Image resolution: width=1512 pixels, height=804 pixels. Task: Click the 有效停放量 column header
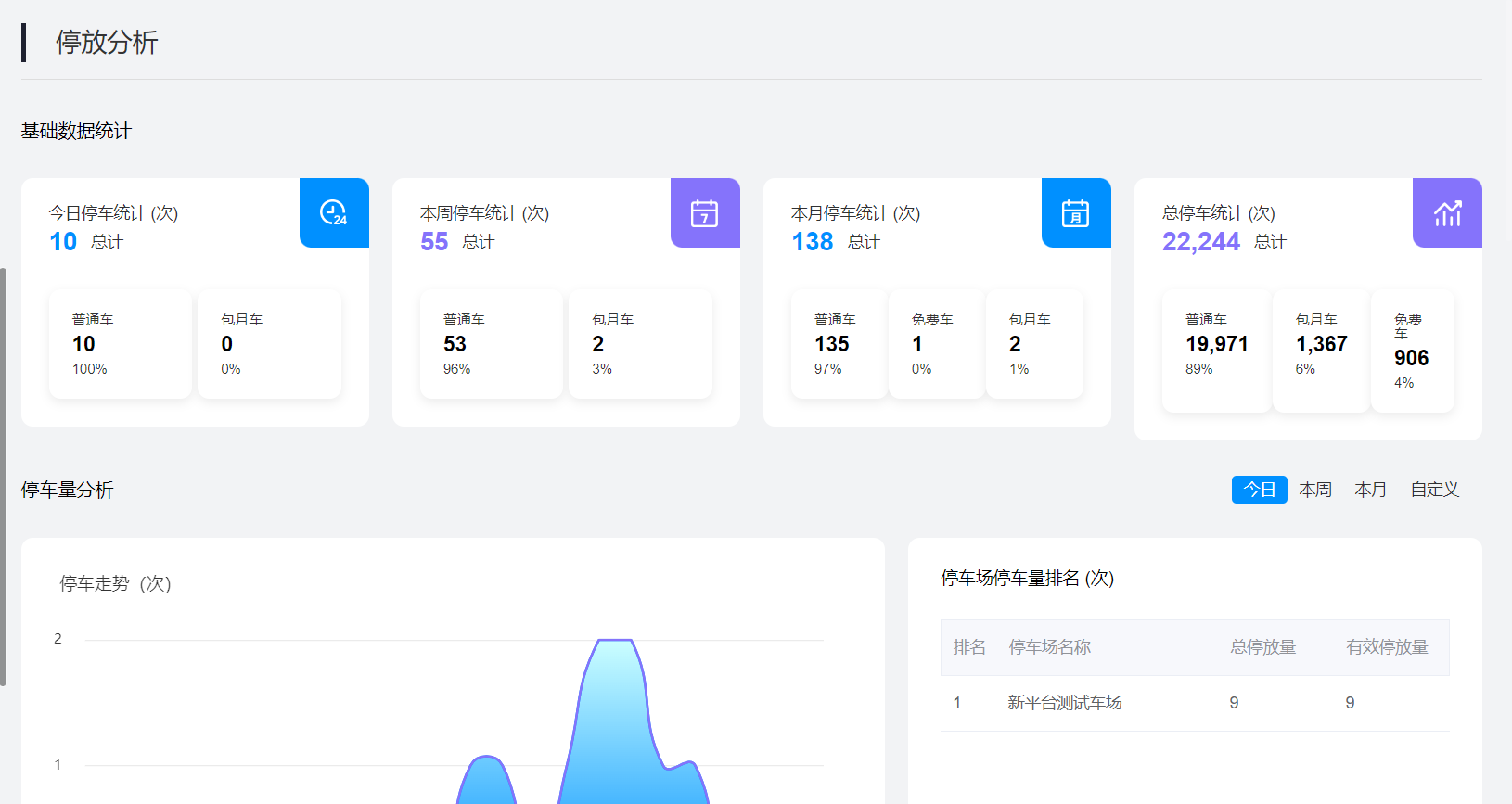click(x=1387, y=647)
